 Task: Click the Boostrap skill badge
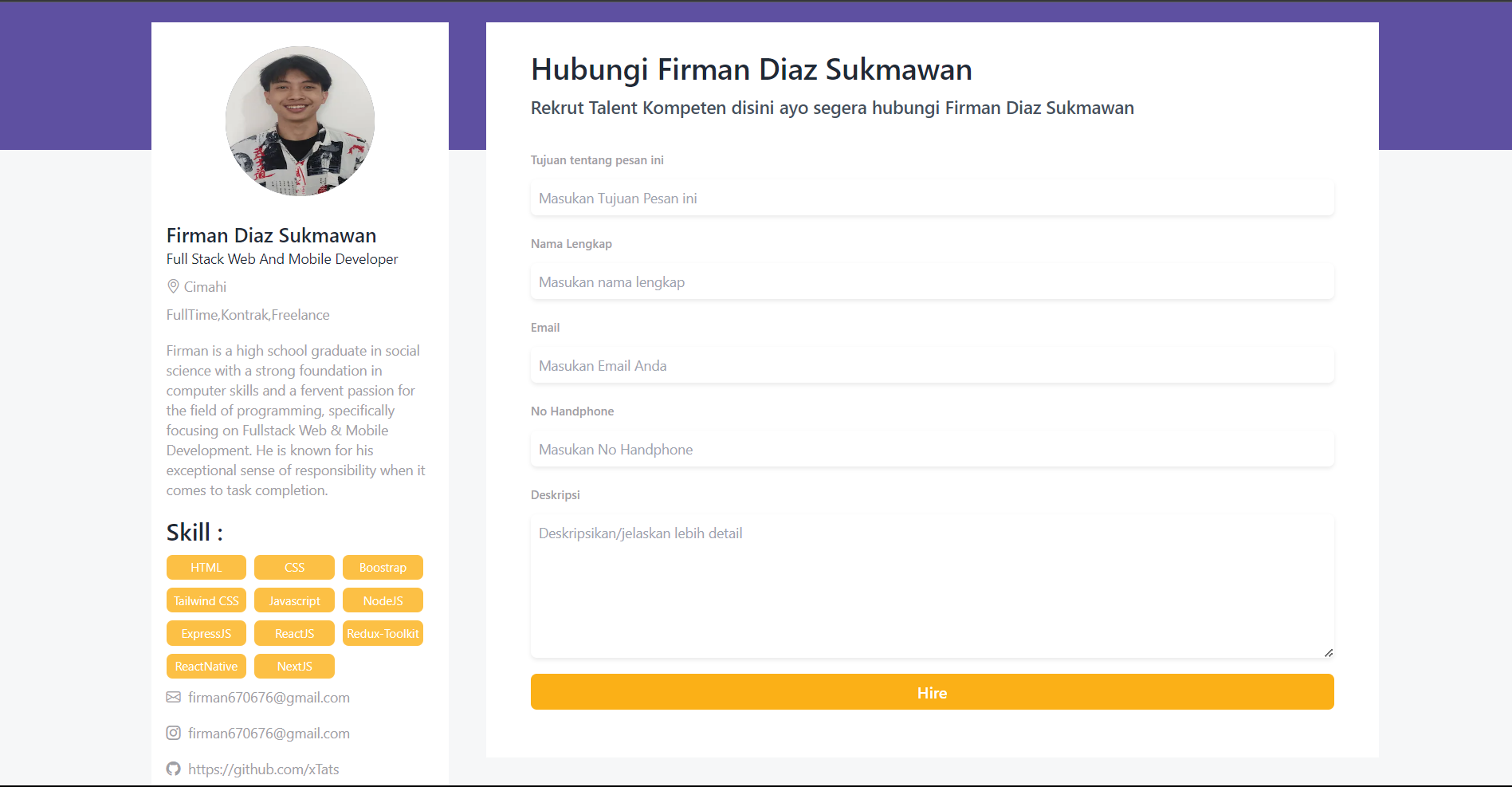point(383,567)
